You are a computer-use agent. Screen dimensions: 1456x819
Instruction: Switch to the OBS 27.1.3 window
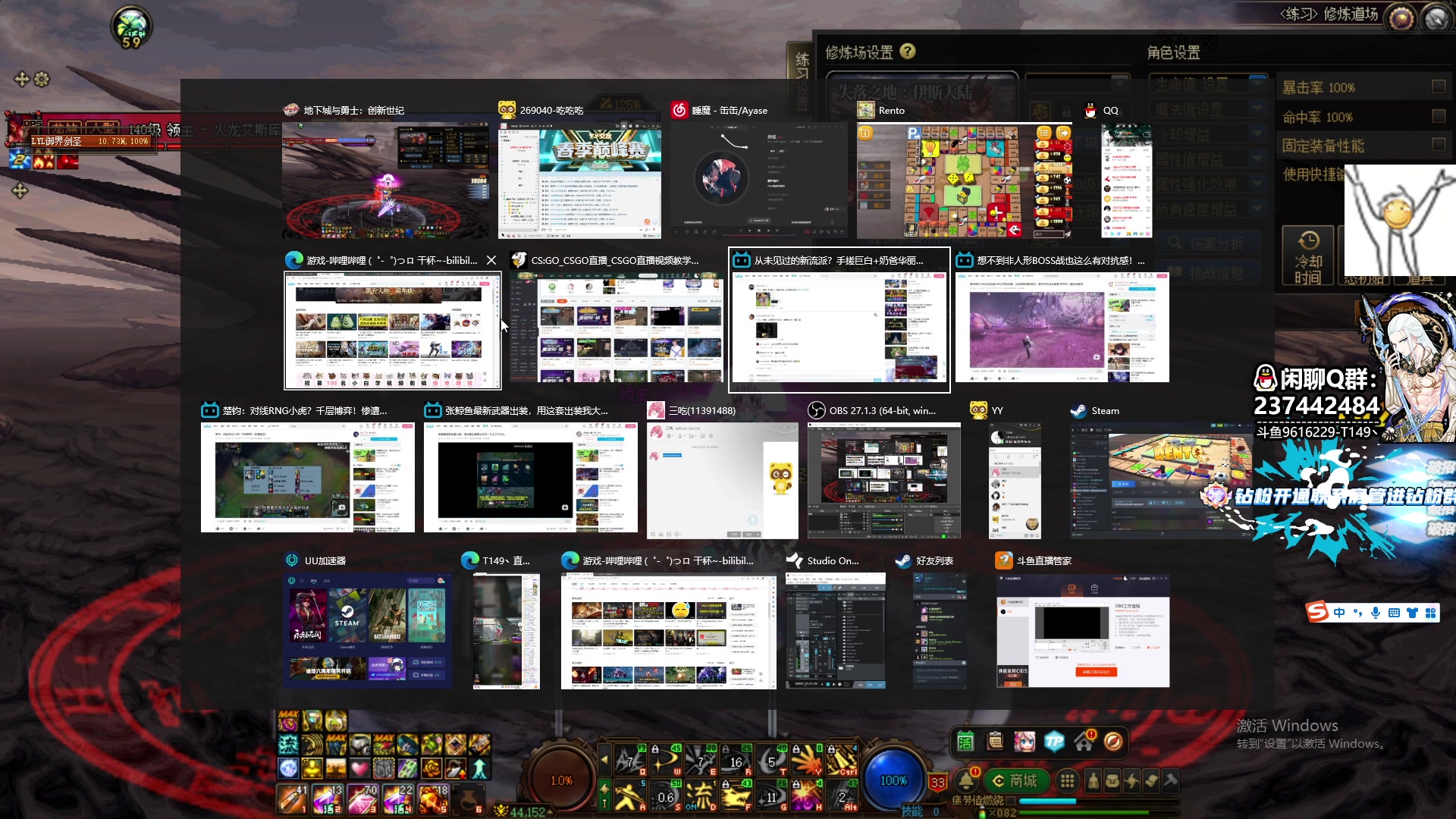[x=884, y=481]
